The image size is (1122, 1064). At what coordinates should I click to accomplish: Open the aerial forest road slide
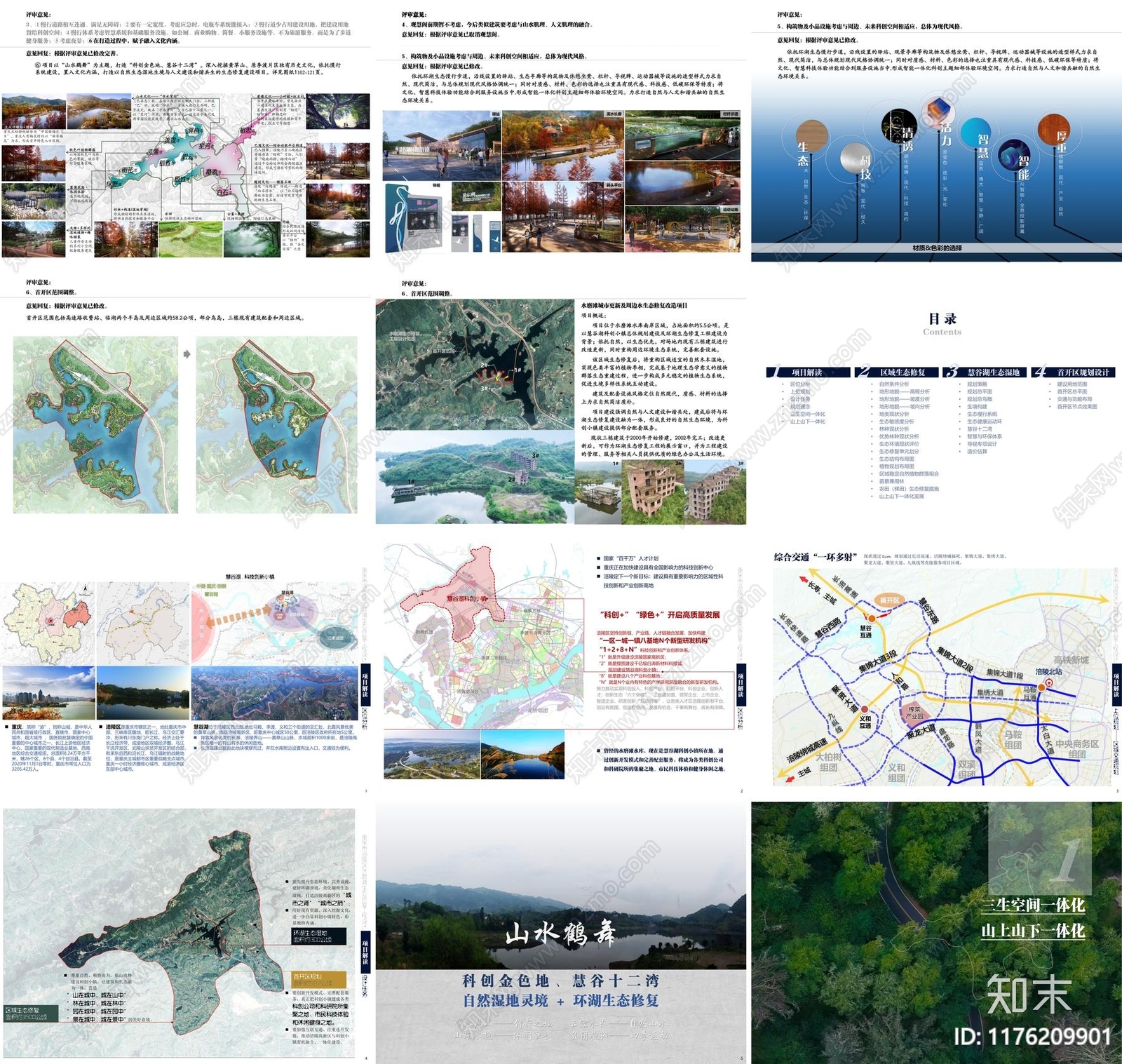(936, 933)
